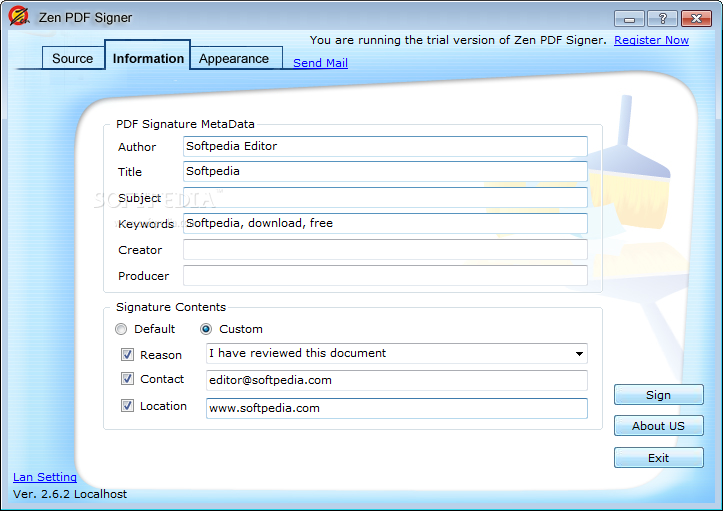This screenshot has width=723, height=511.
Task: Click into the Author field
Action: (x=385, y=146)
